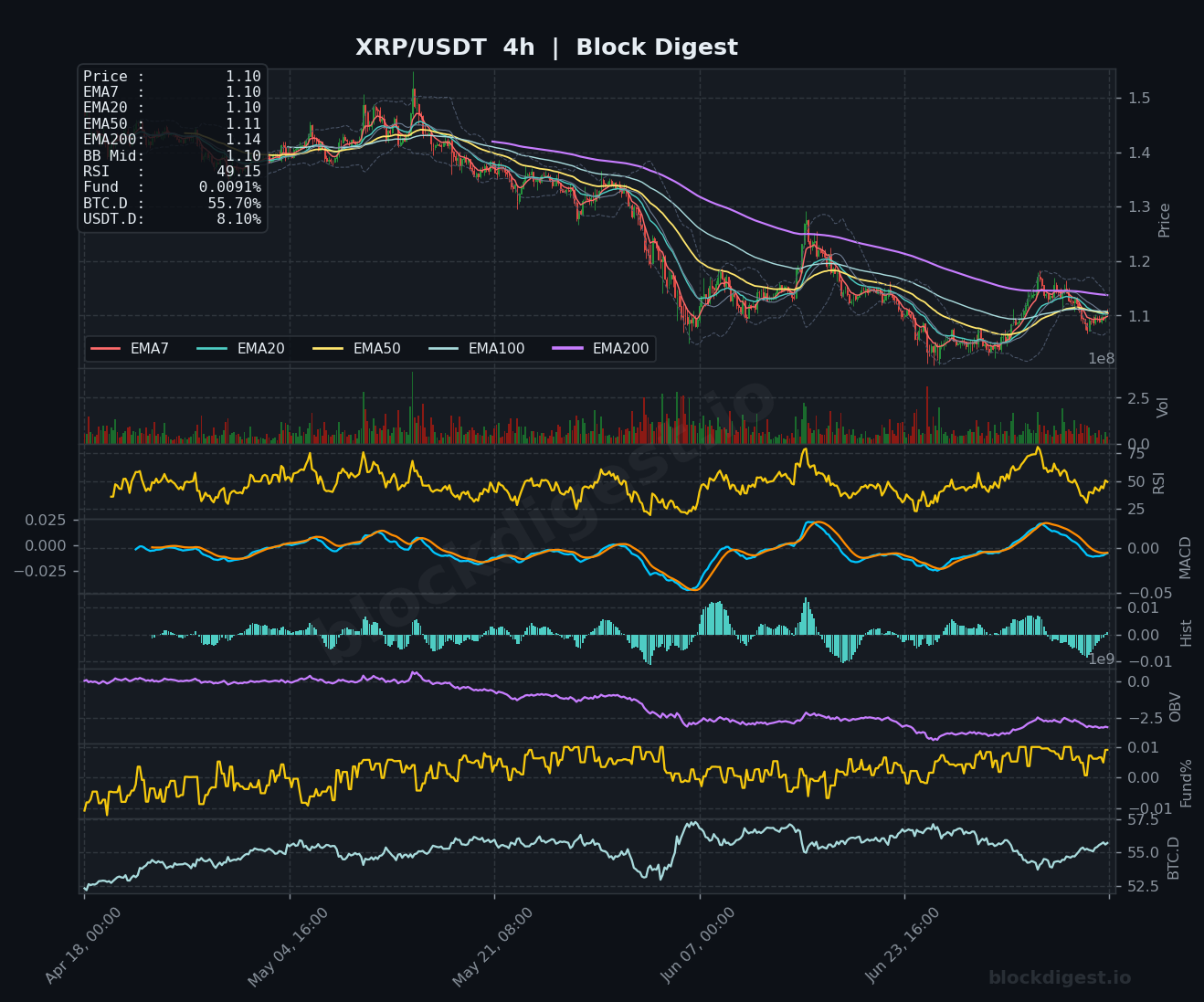Click the 1.5 price axis tick
The image size is (1204, 1002).
click(1138, 99)
